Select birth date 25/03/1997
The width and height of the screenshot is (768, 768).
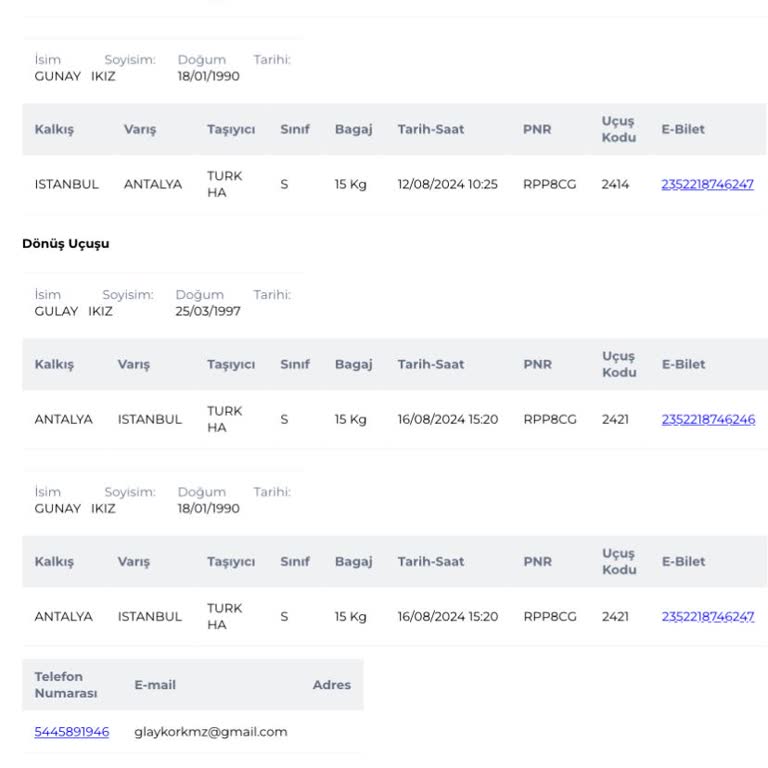click(207, 311)
